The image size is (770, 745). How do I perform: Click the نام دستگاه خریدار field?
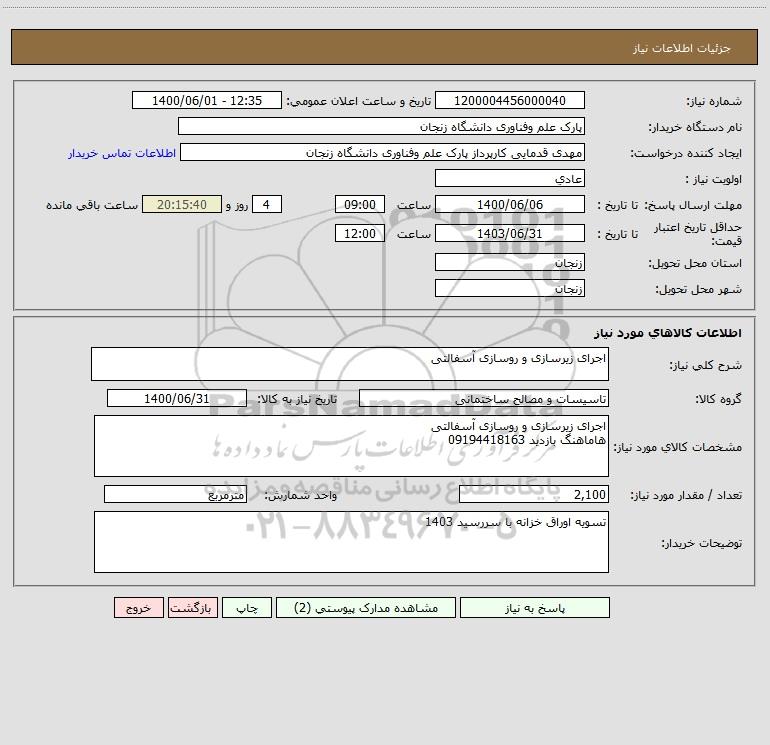coord(381,126)
